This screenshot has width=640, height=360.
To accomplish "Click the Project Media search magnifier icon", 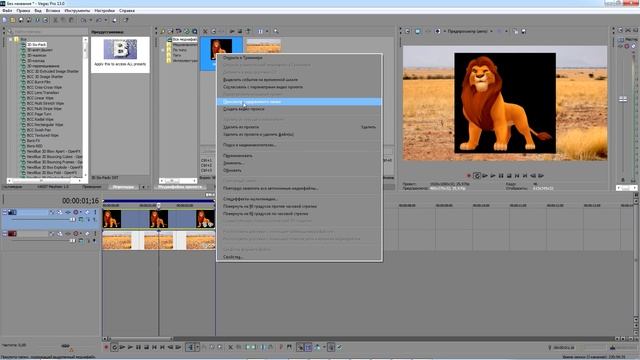I will [x=276, y=31].
